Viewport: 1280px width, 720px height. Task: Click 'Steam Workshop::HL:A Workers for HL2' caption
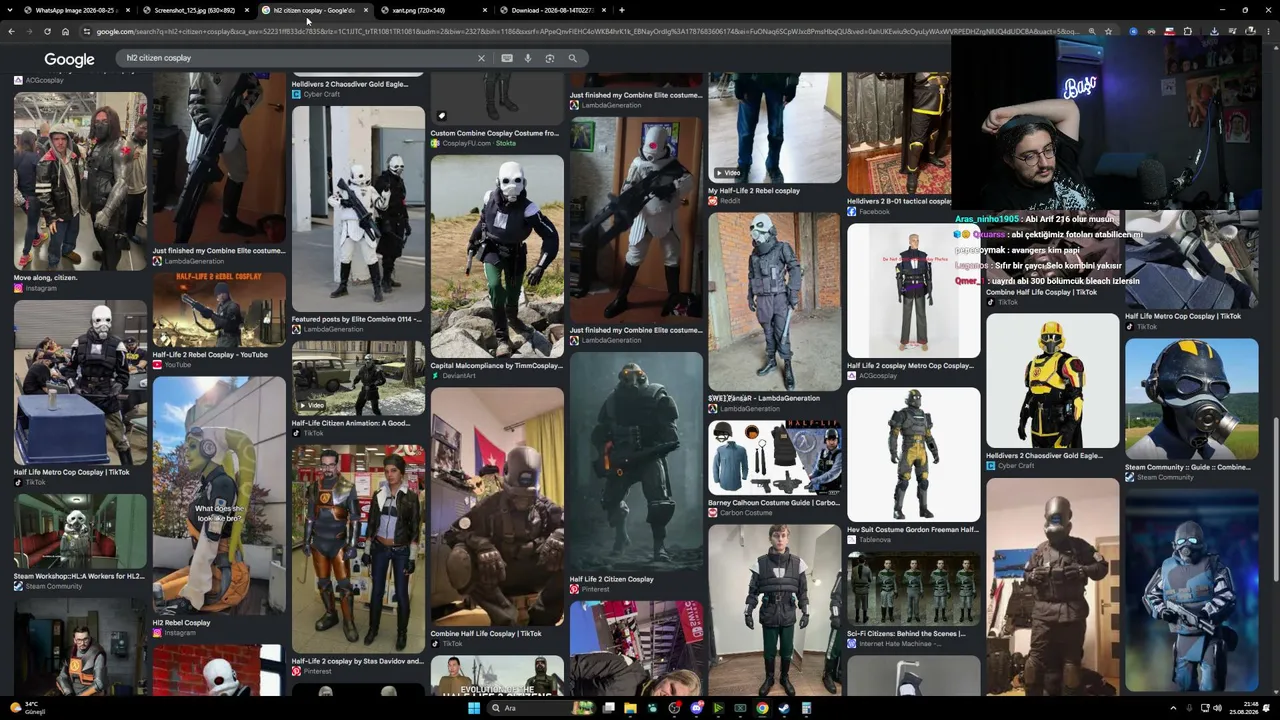[x=79, y=577]
